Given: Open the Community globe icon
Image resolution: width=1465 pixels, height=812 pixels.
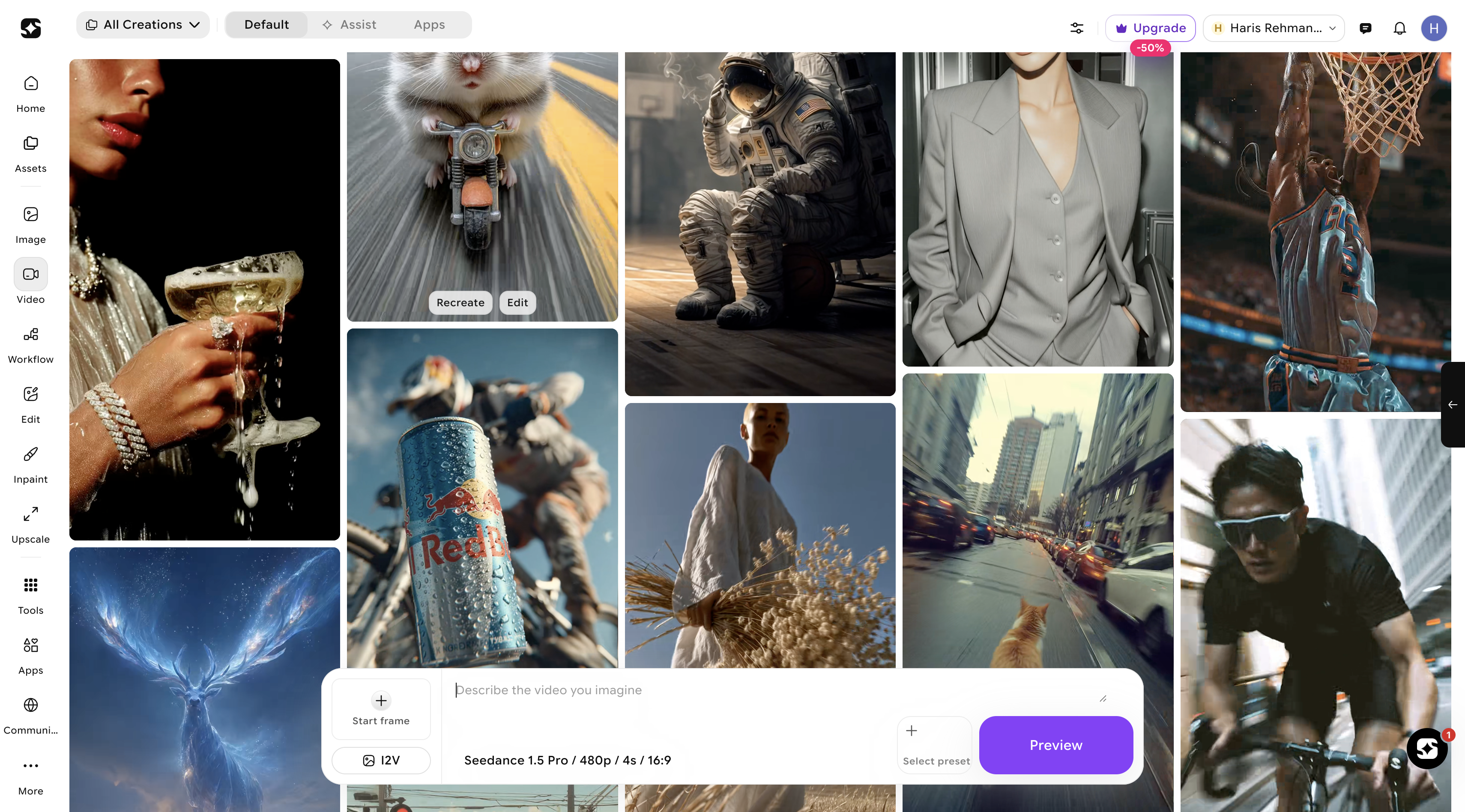Looking at the screenshot, I should tap(31, 715).
